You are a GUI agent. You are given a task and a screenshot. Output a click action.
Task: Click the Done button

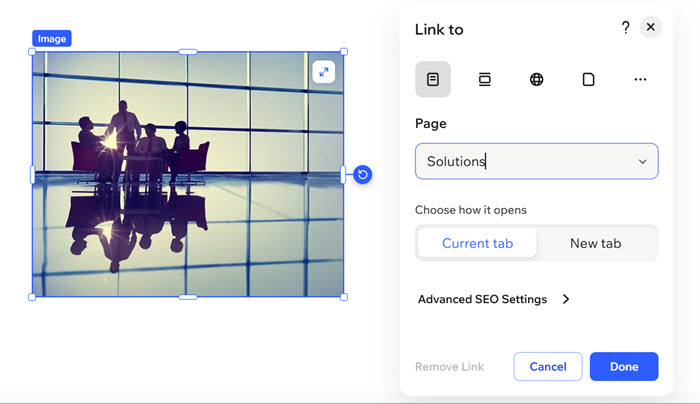click(x=624, y=367)
